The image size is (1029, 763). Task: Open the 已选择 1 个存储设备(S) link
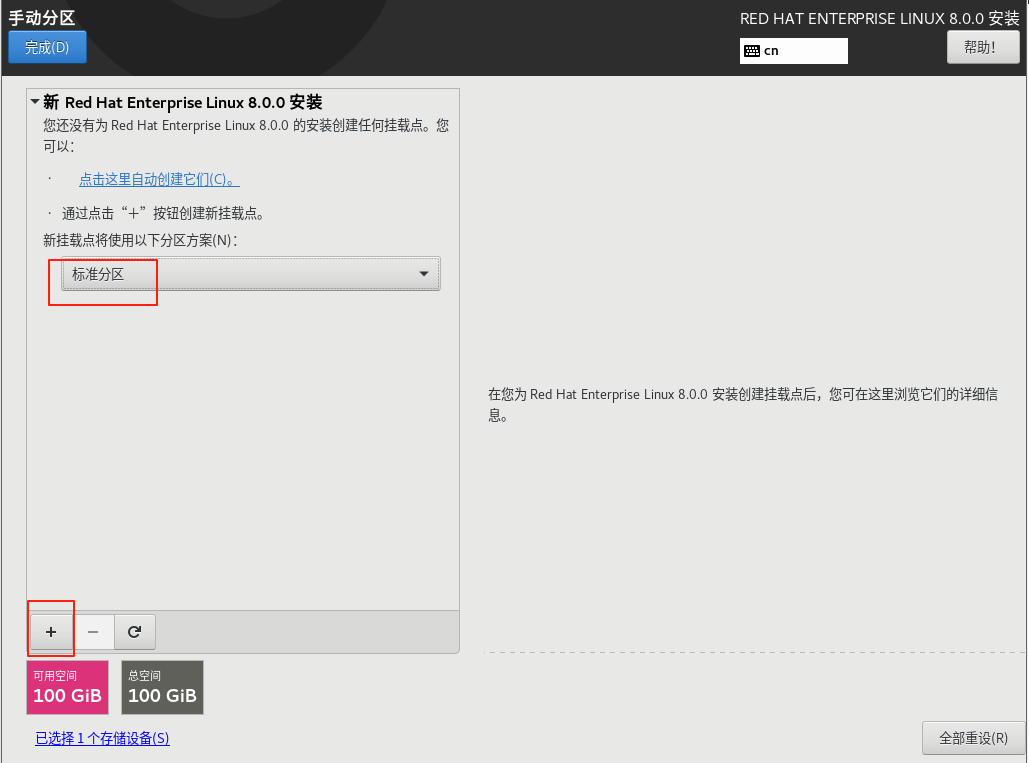(102, 738)
